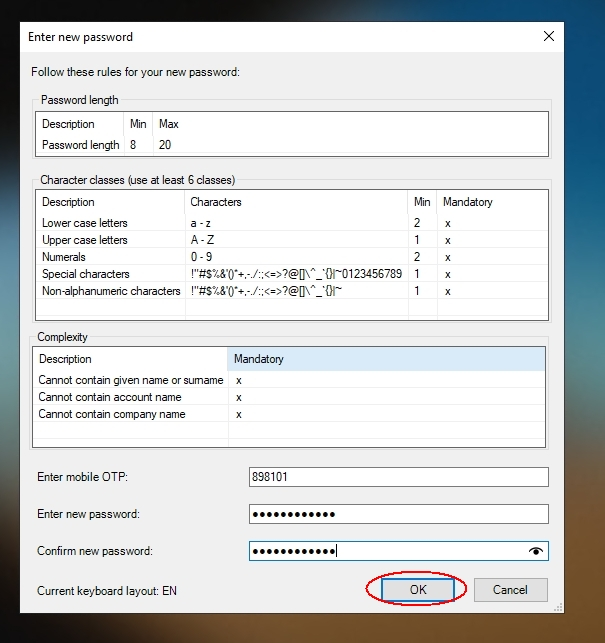Choose the Numerals row
605x643 pixels.
[x=66, y=257]
